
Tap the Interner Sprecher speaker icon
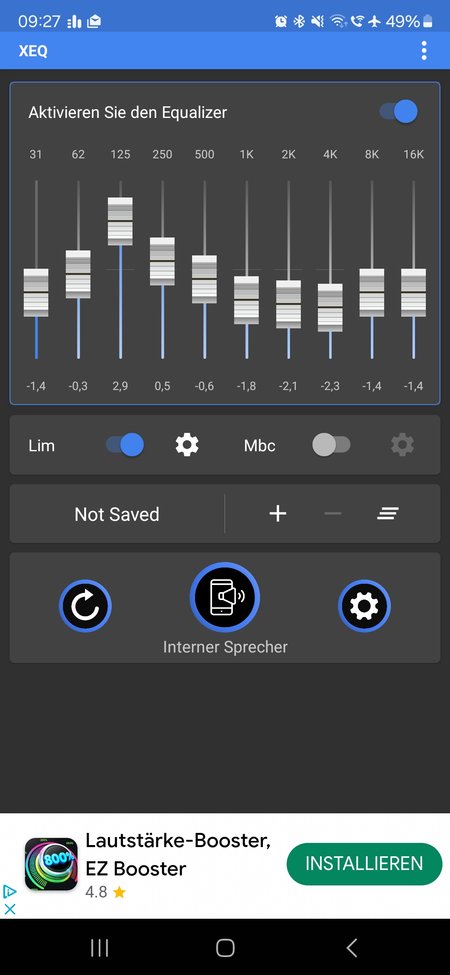[x=224, y=597]
